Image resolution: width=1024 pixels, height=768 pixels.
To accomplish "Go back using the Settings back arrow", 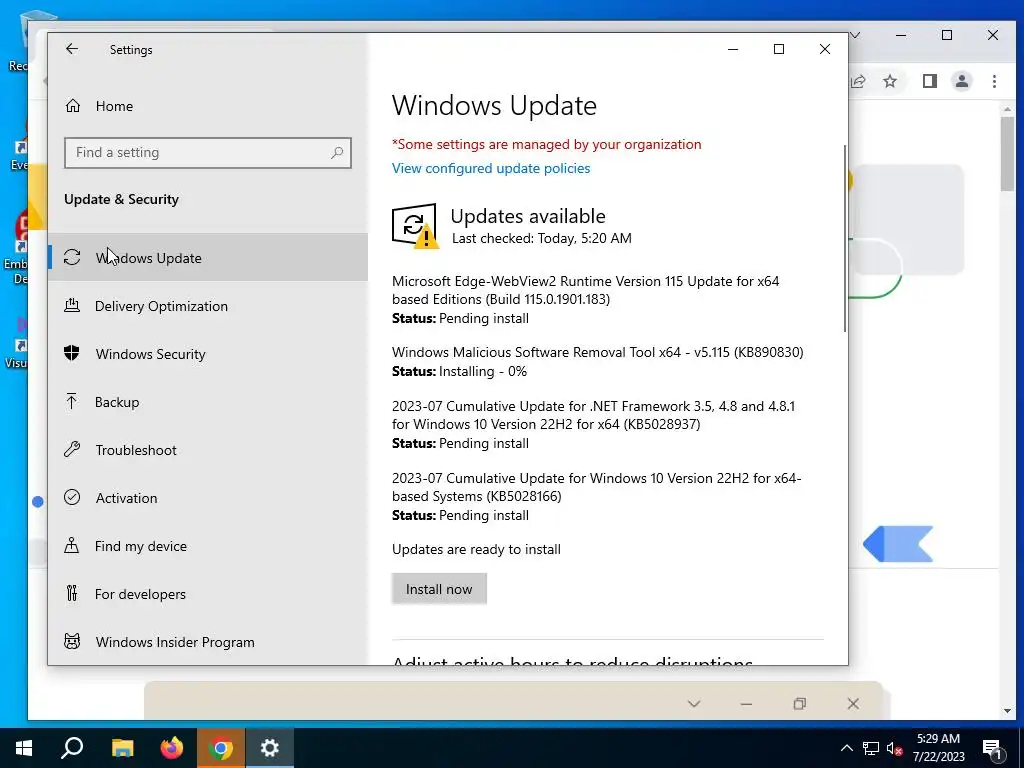I will [x=72, y=49].
